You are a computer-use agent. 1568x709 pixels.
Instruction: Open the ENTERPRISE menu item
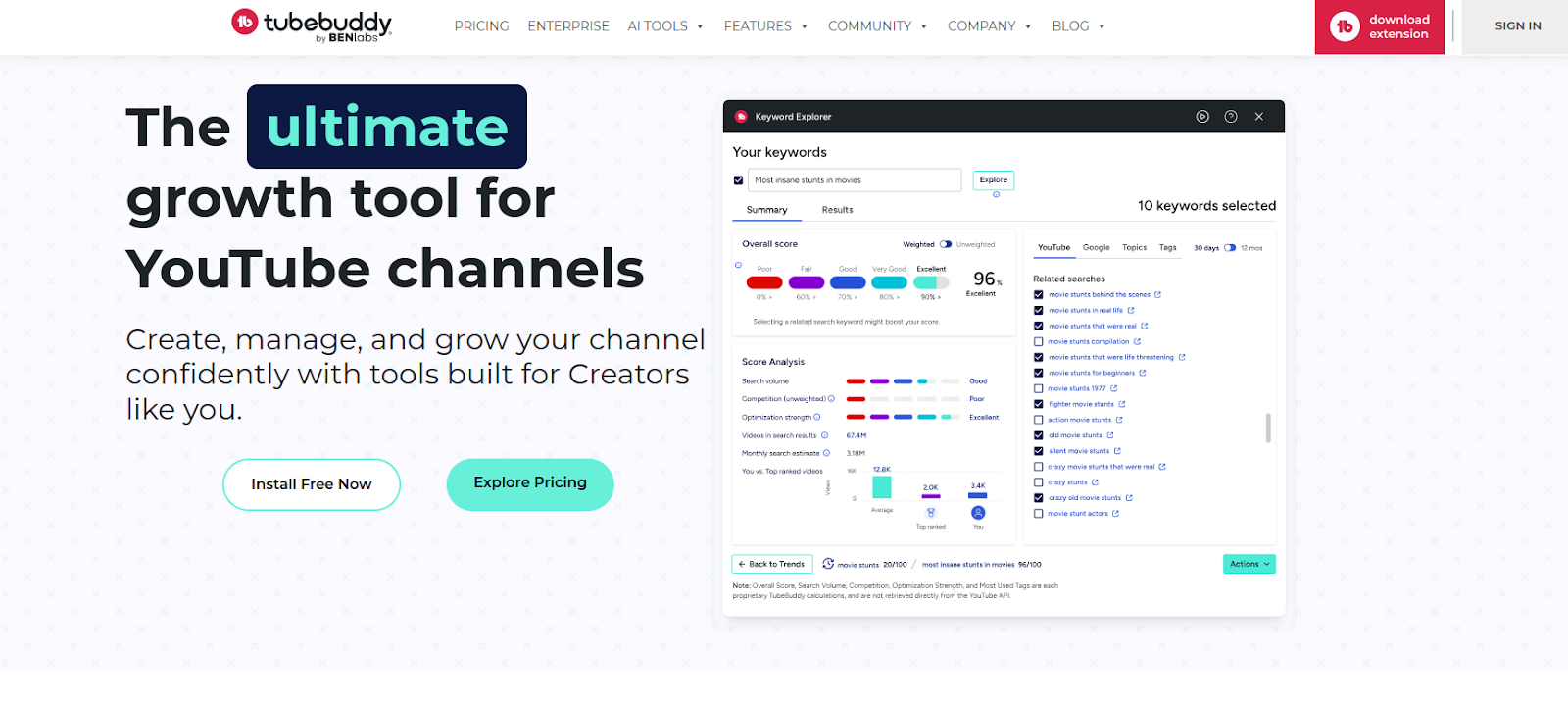[x=568, y=26]
